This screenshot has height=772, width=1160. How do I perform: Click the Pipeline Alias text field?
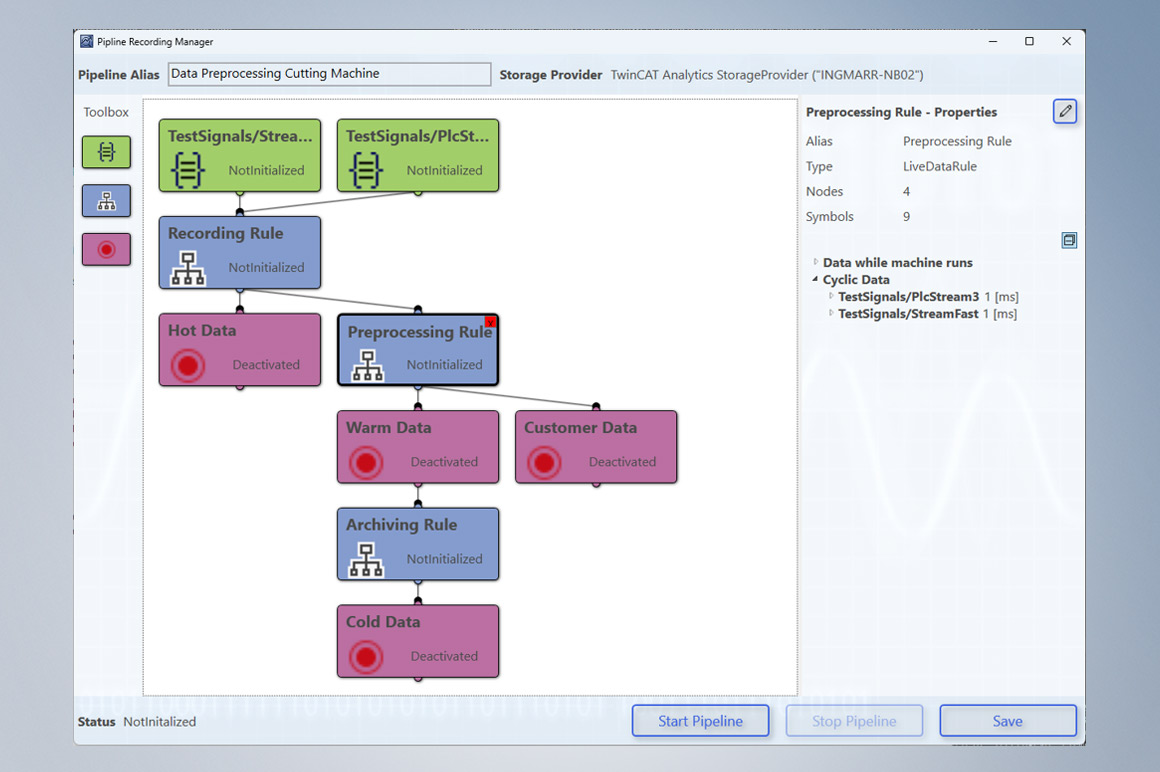329,74
